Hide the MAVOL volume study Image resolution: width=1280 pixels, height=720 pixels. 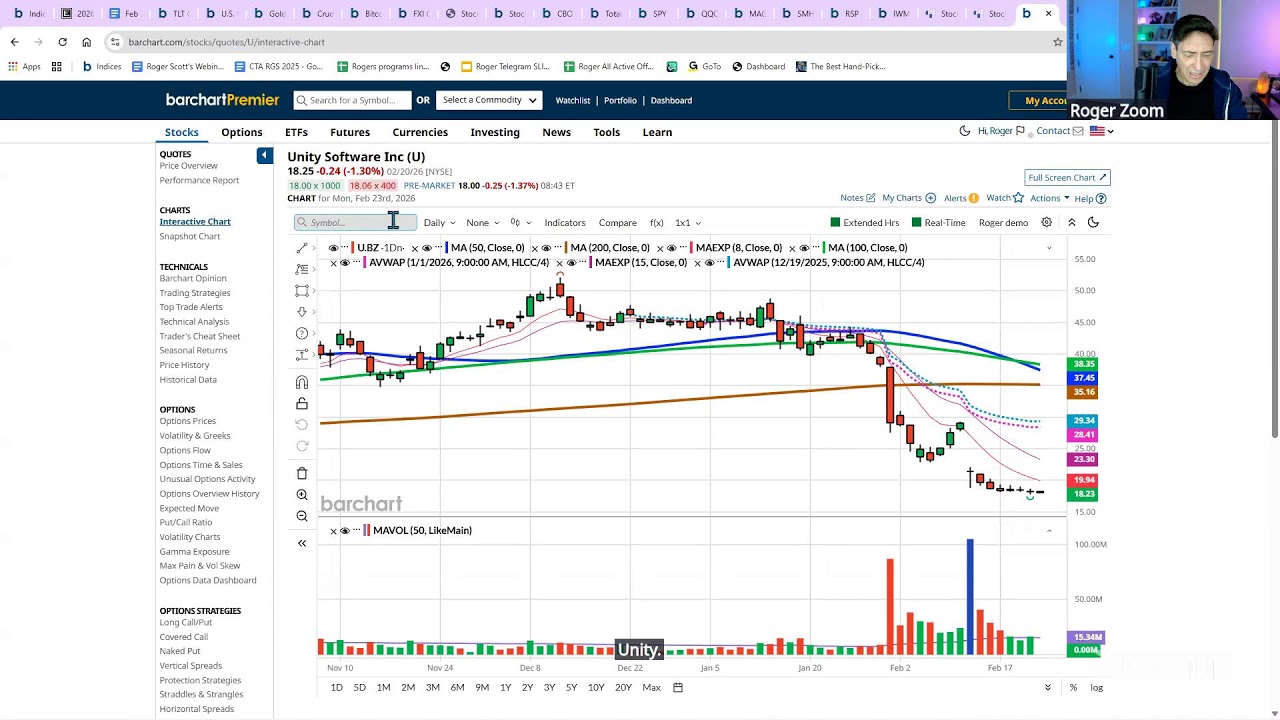point(345,530)
